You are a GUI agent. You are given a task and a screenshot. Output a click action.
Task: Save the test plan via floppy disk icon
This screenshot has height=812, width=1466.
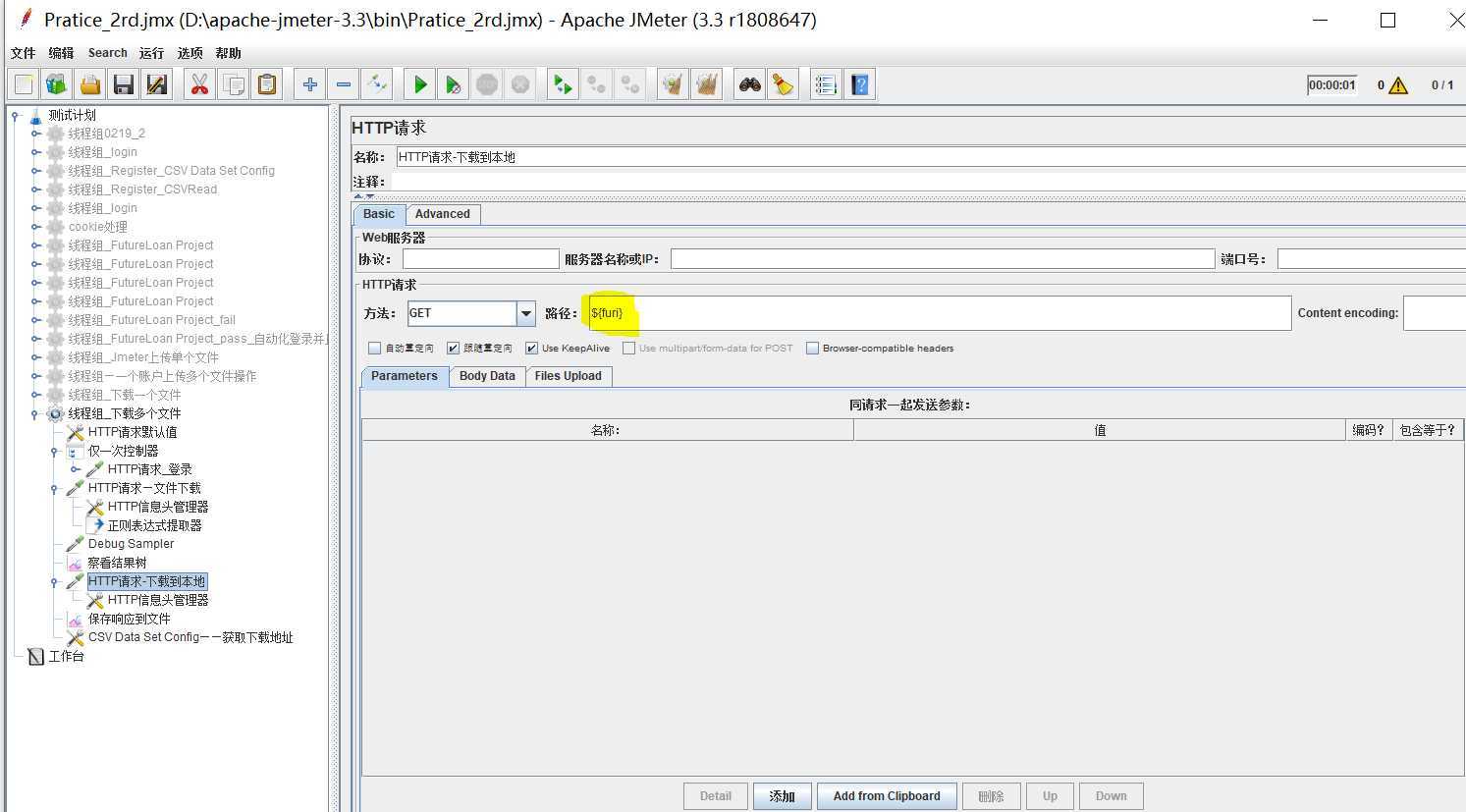click(x=124, y=84)
